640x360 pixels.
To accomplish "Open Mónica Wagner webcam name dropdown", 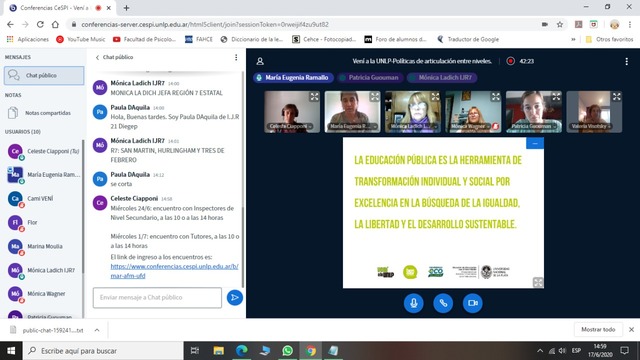I will click(470, 127).
